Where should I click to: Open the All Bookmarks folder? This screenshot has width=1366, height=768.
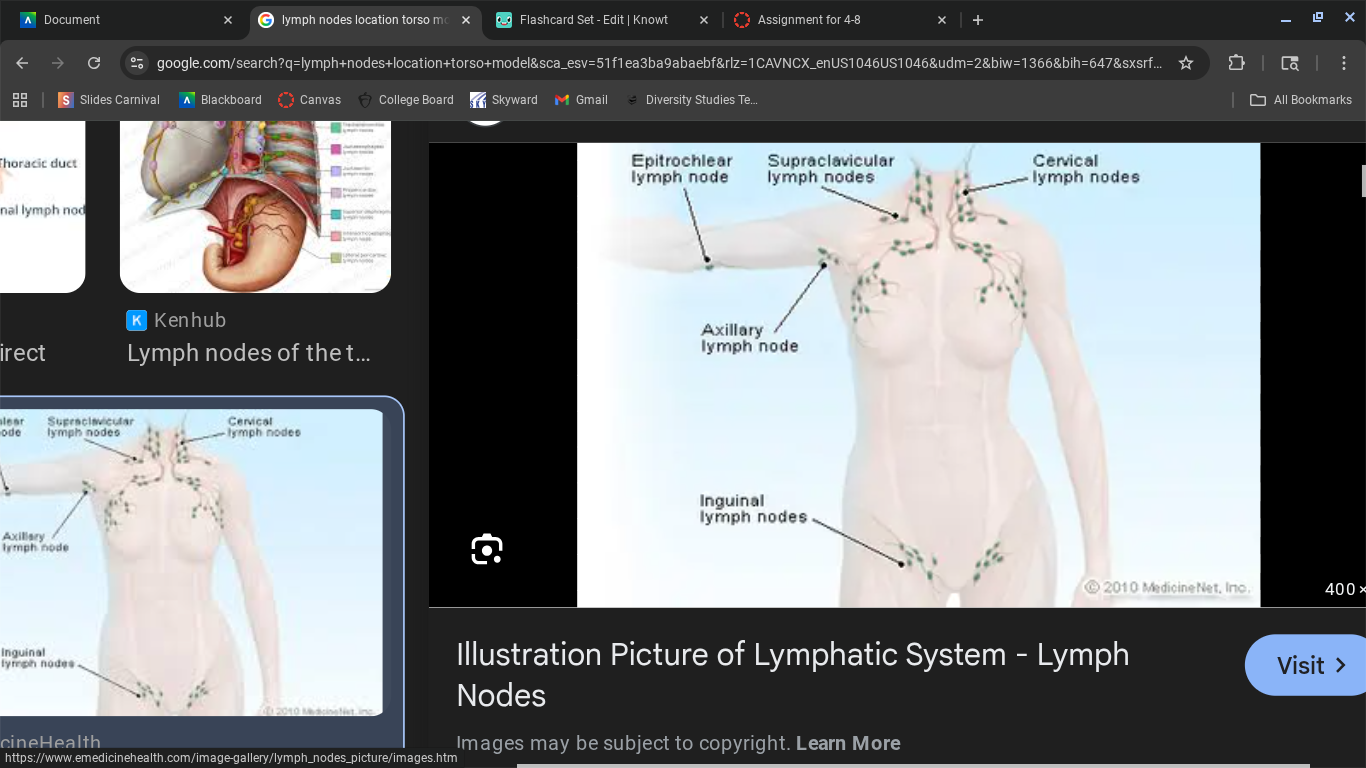pyautogui.click(x=1301, y=100)
